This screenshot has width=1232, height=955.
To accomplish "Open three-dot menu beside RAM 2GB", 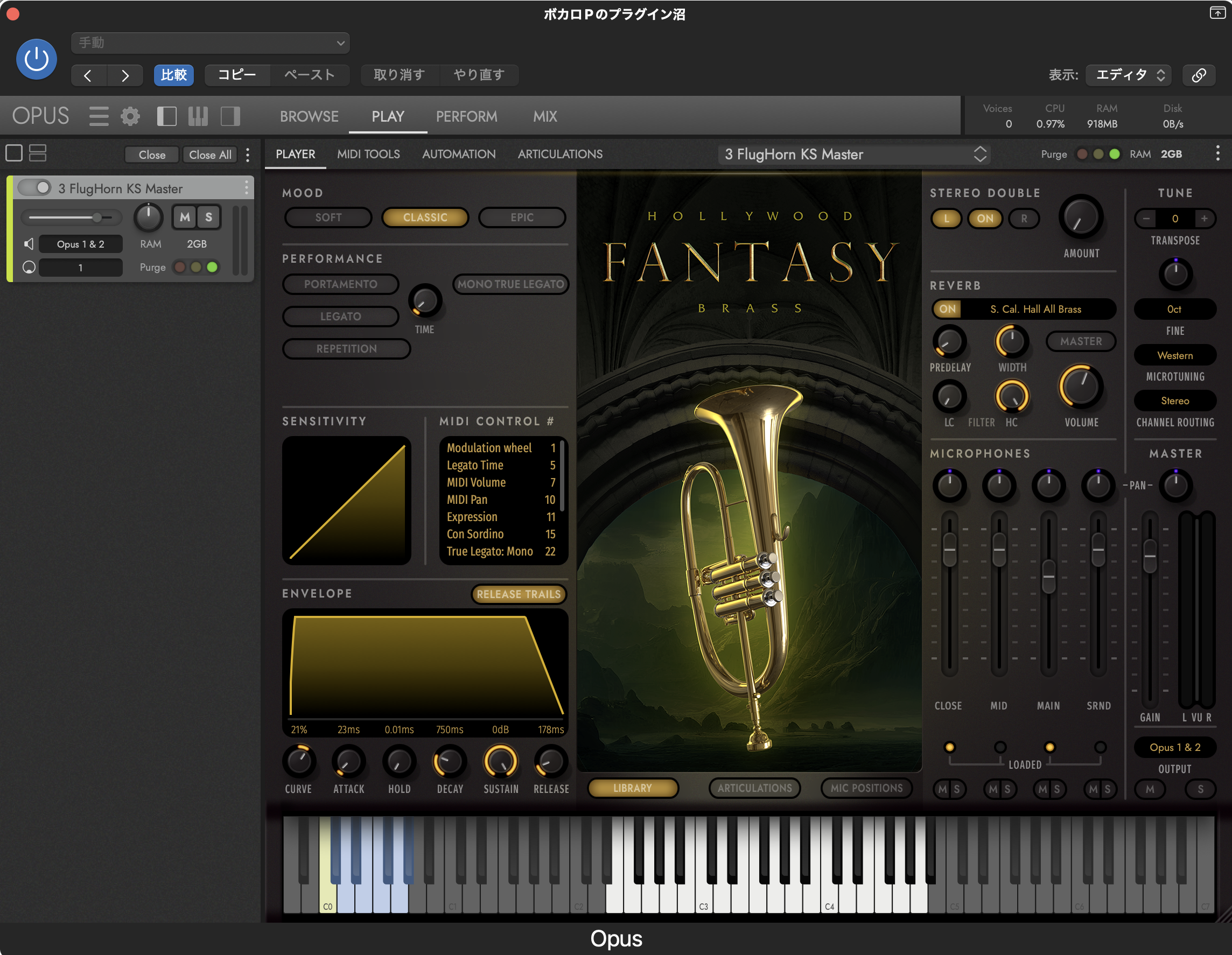I will point(1218,153).
